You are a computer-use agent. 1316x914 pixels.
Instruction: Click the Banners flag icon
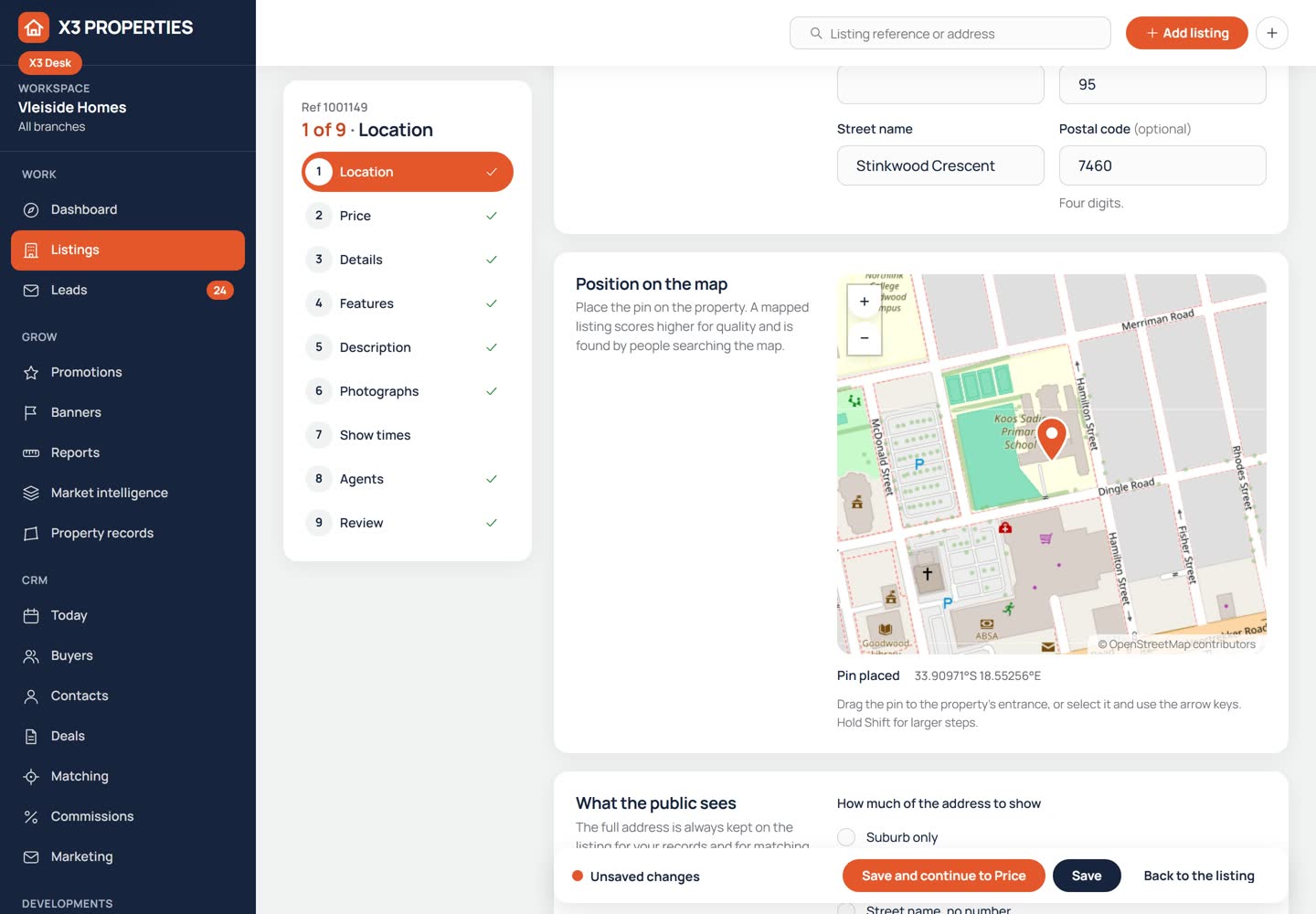click(31, 413)
